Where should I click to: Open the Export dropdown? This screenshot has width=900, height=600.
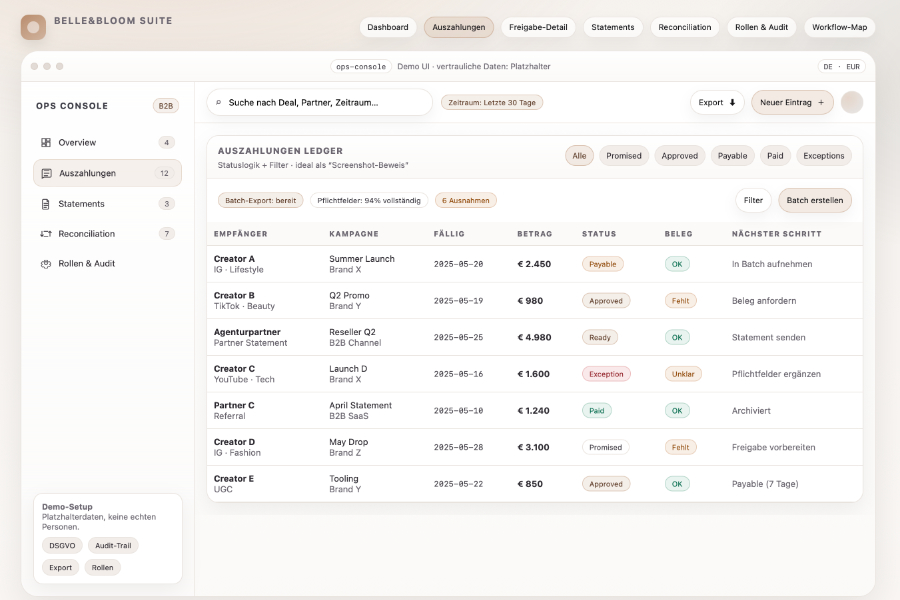[717, 102]
